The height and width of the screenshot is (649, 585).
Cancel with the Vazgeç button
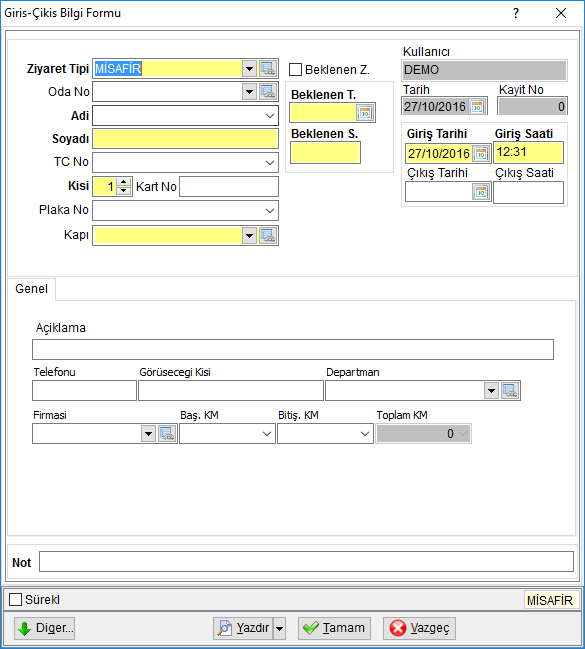[419, 628]
